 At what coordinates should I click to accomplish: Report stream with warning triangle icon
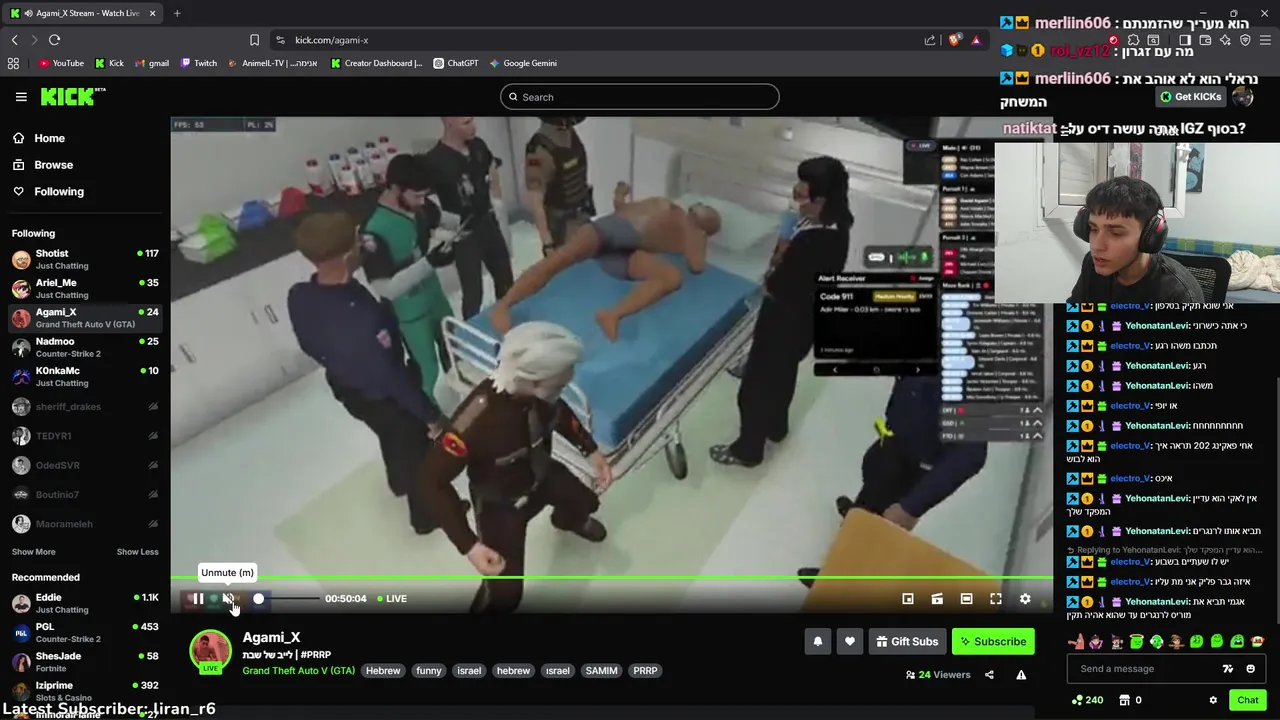tap(1021, 675)
